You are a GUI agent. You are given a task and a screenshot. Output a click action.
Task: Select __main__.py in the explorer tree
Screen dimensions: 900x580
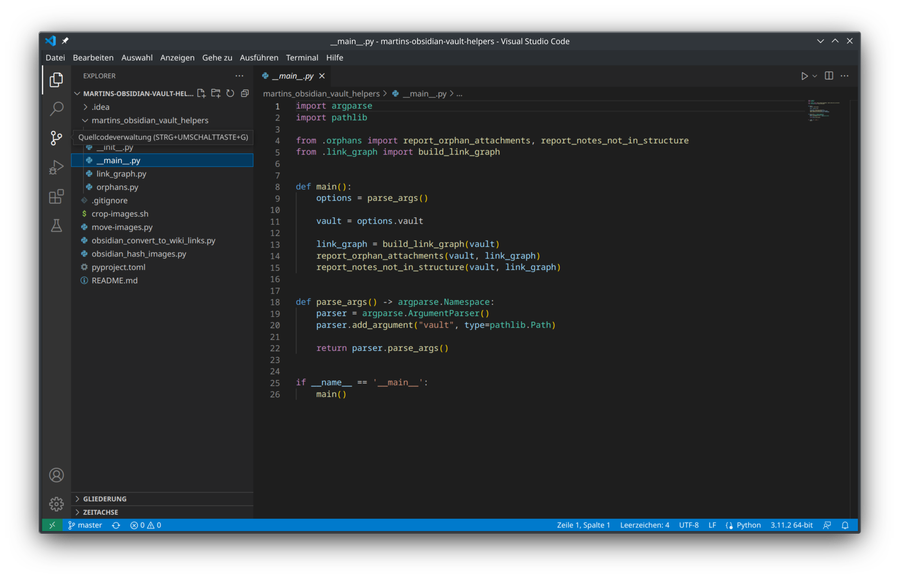tap(162, 160)
